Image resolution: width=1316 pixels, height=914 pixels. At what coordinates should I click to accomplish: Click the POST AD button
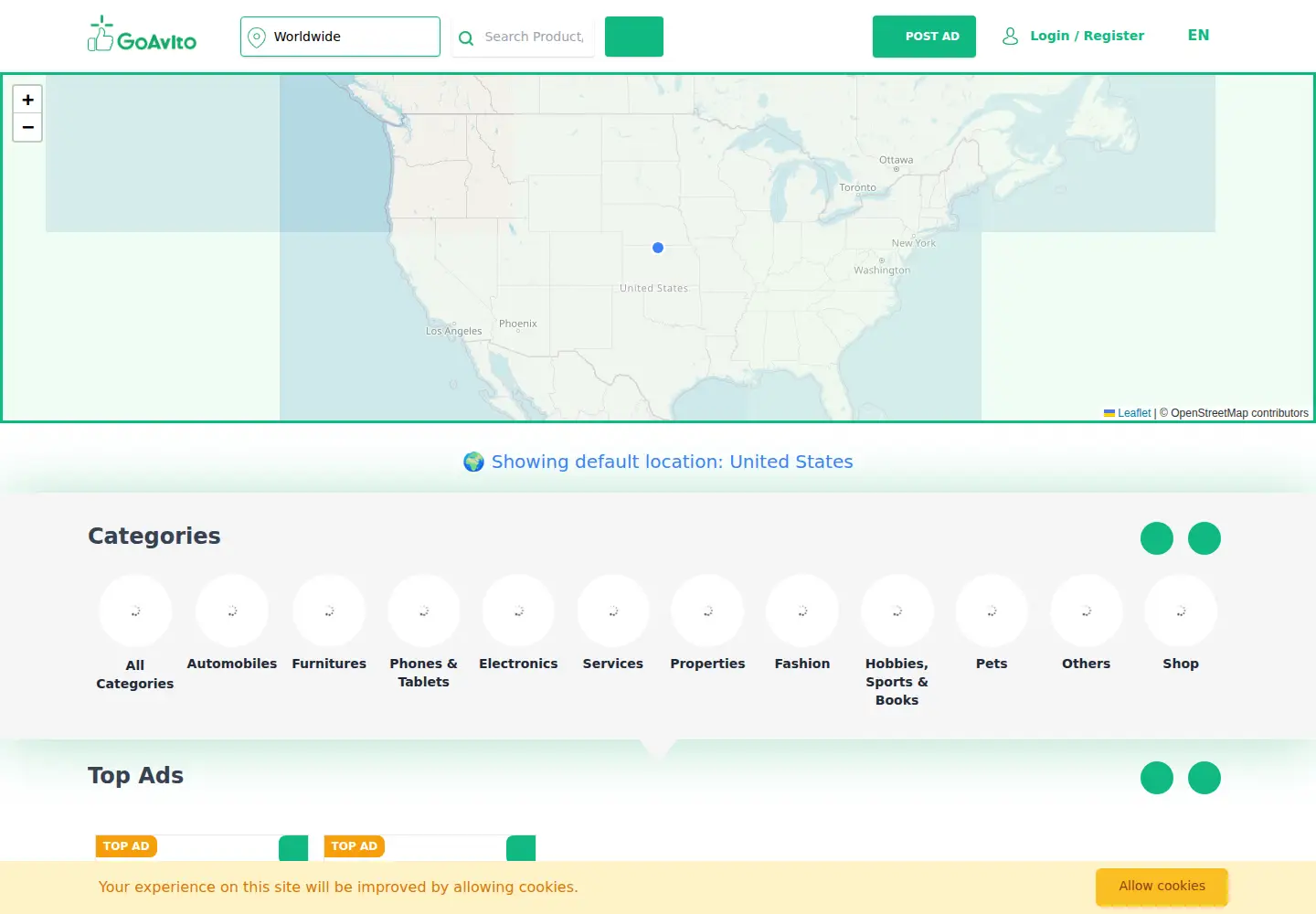924,37
